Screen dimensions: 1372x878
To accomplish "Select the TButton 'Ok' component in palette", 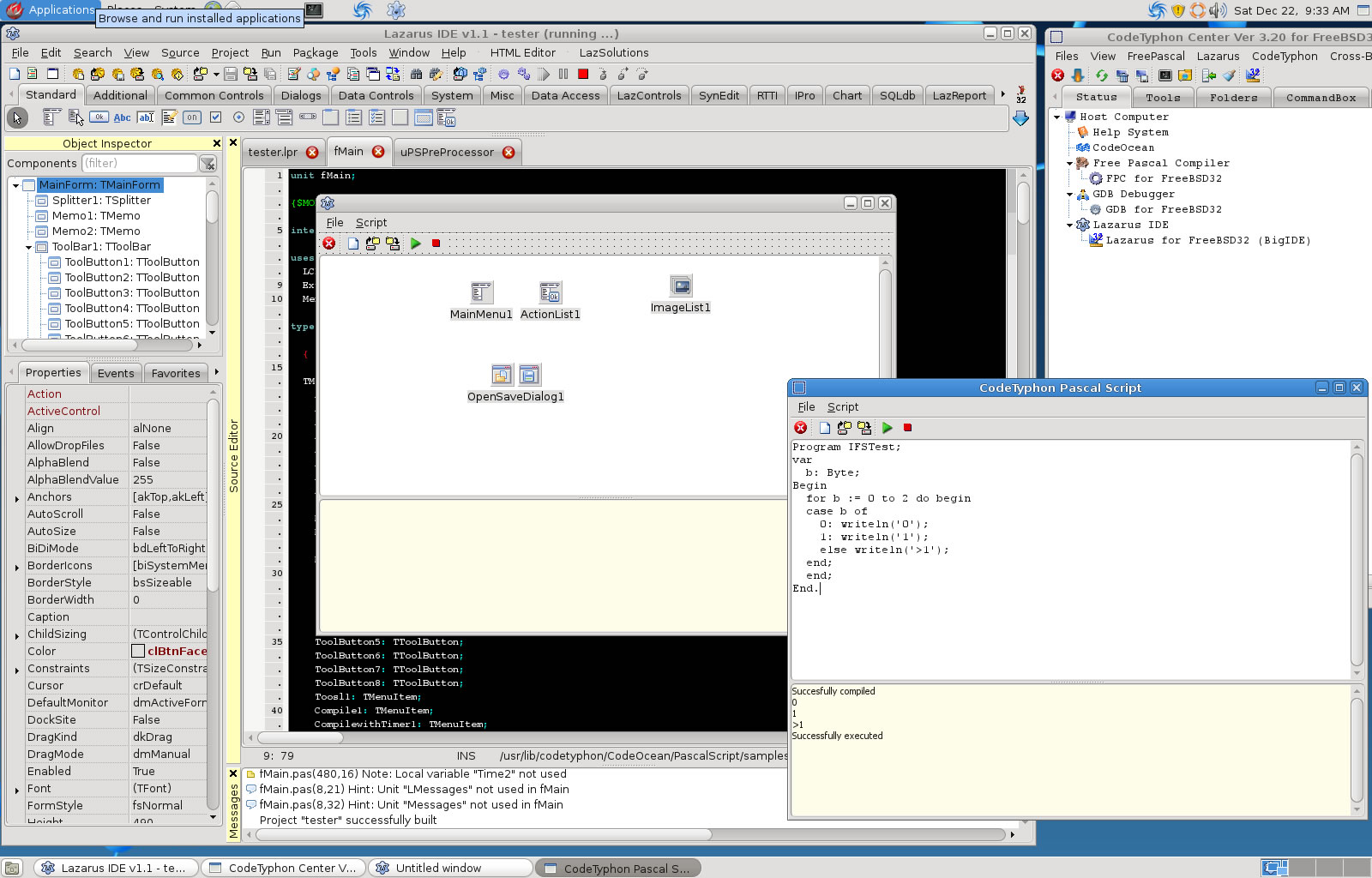I will 99,117.
